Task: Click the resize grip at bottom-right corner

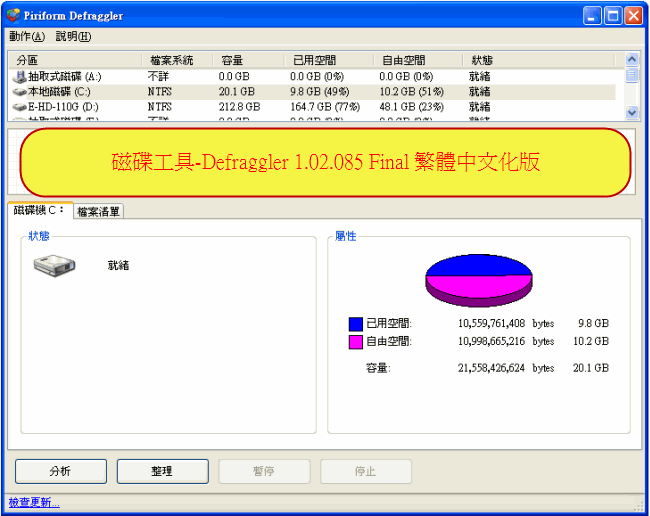Action: [638, 505]
